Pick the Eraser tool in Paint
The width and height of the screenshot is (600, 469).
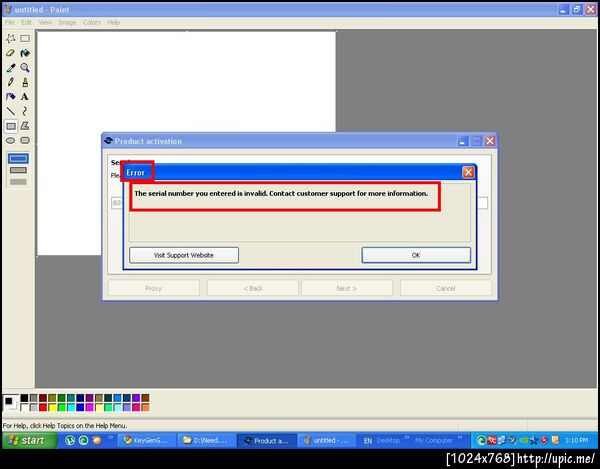pos(11,53)
